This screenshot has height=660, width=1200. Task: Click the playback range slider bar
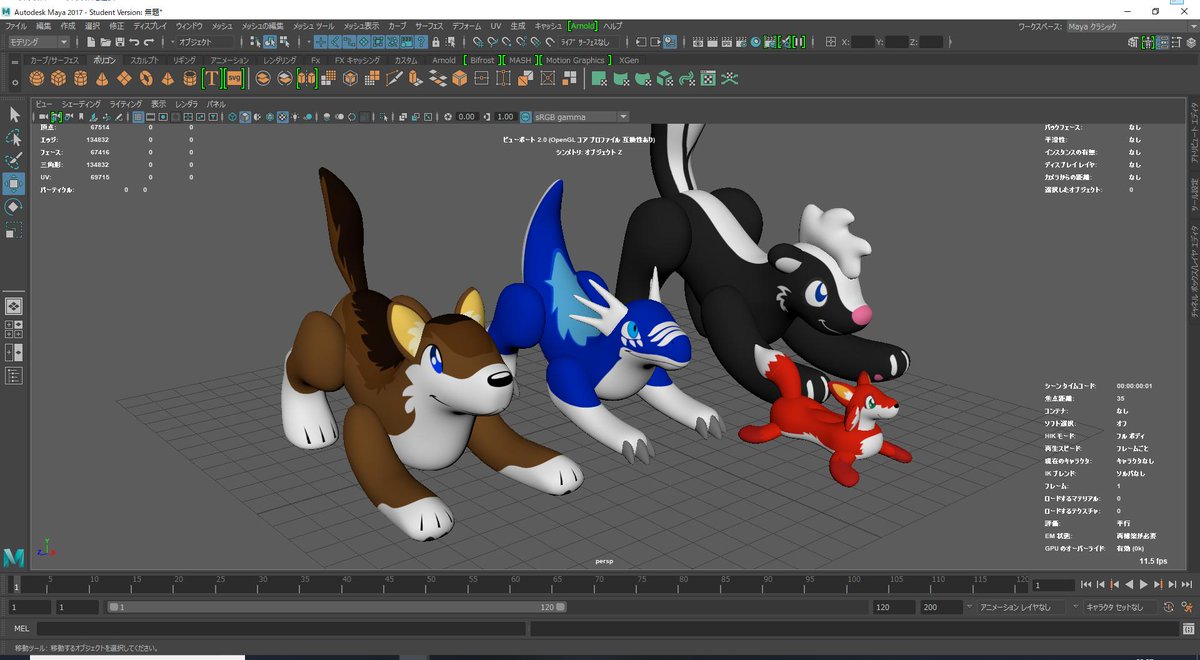337,607
